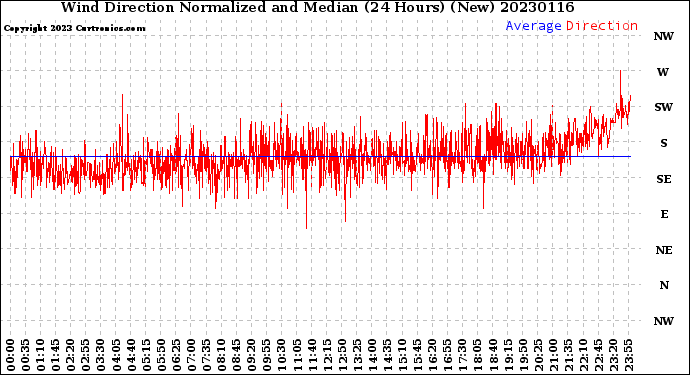This screenshot has height=375, width=690.
Task: Select the red Direction legend label
Action: tap(602, 26)
